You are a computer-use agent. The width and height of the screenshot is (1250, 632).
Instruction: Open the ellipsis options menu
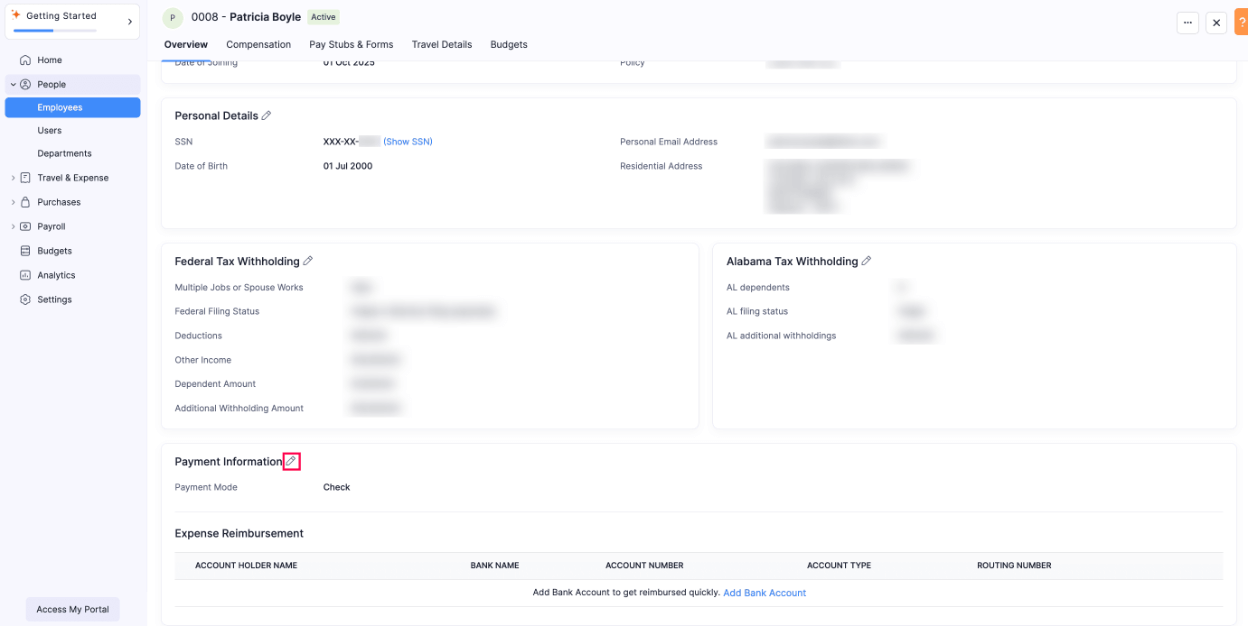tap(1187, 22)
